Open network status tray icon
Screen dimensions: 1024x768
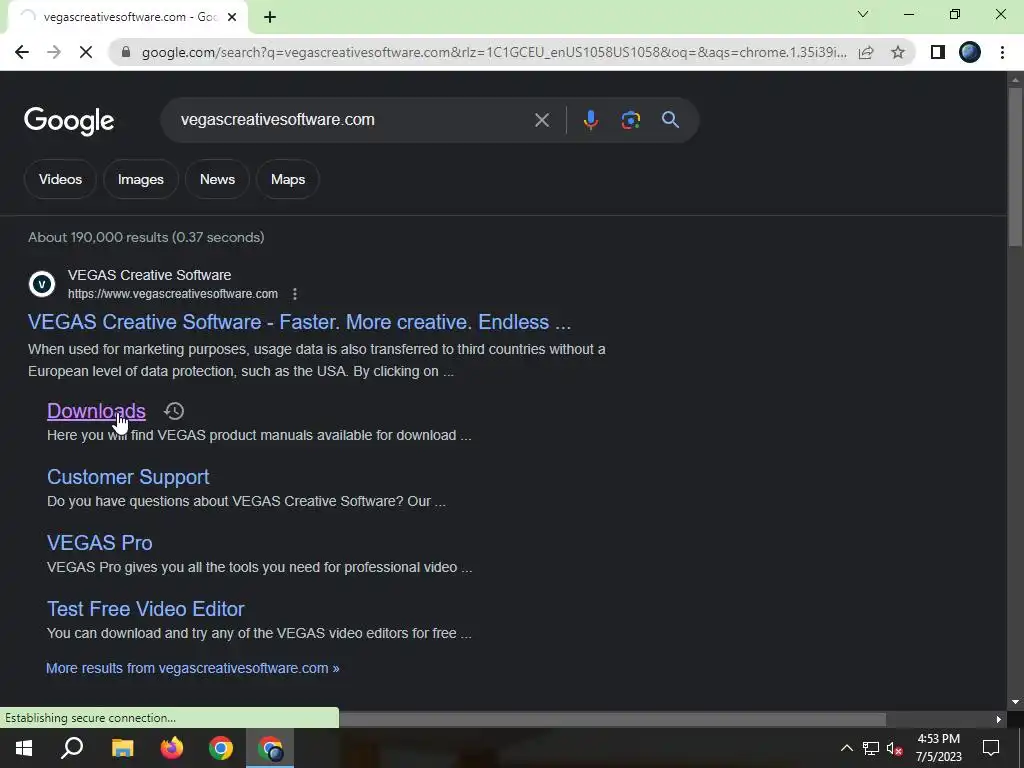[871, 748]
